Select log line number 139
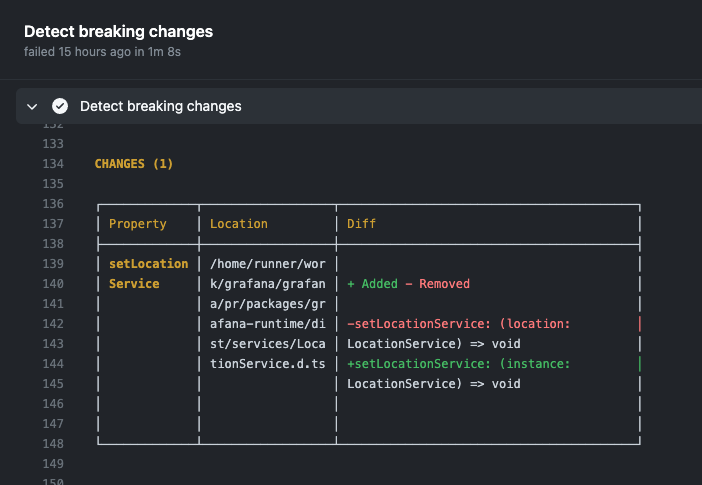This screenshot has height=485, width=702. click(x=53, y=264)
